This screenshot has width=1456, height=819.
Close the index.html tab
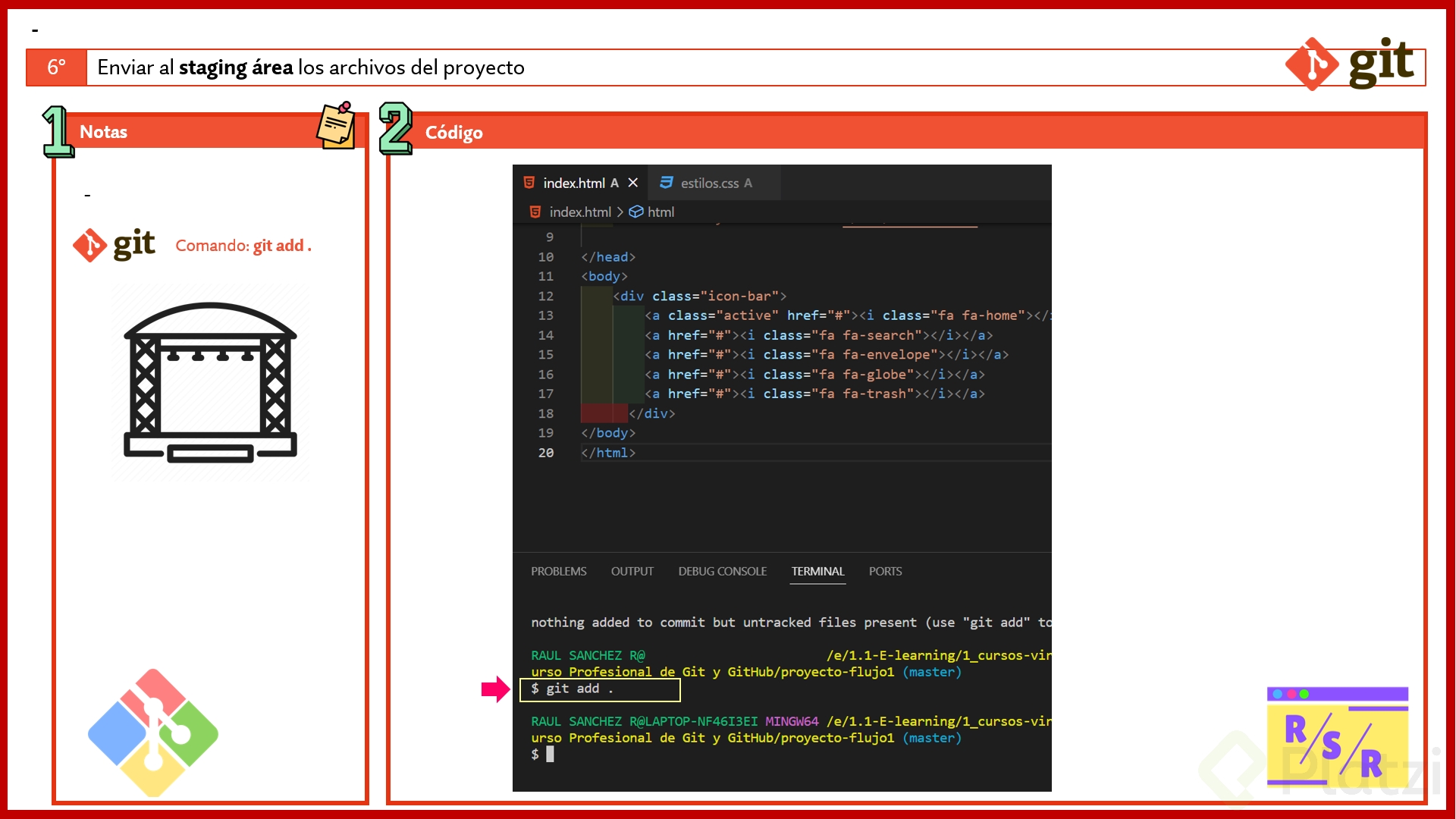click(x=633, y=183)
